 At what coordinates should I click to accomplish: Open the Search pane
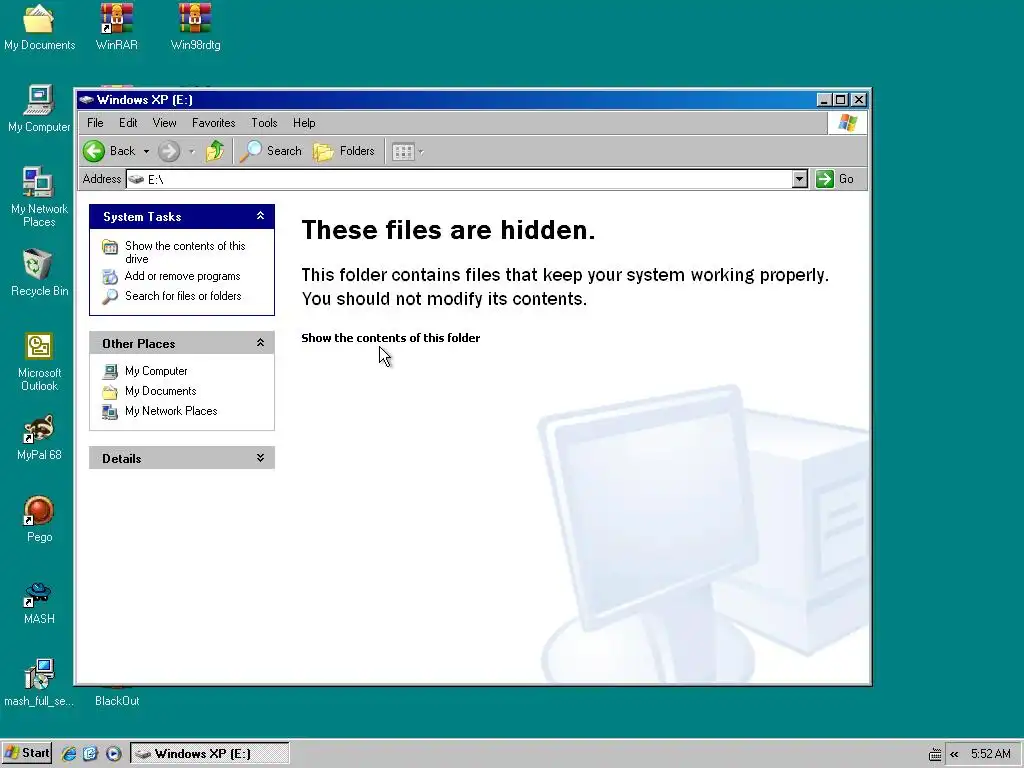tap(271, 152)
